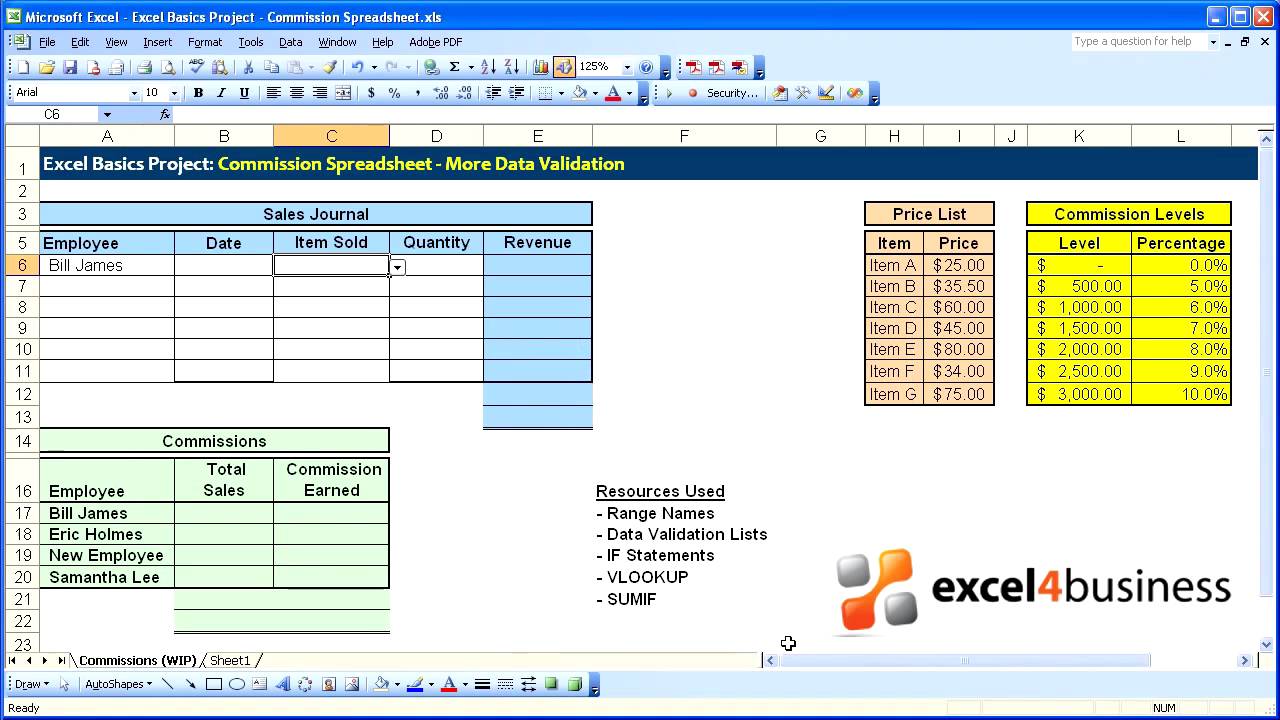Open the Data menu
The width and height of the screenshot is (1280, 720).
(x=290, y=42)
